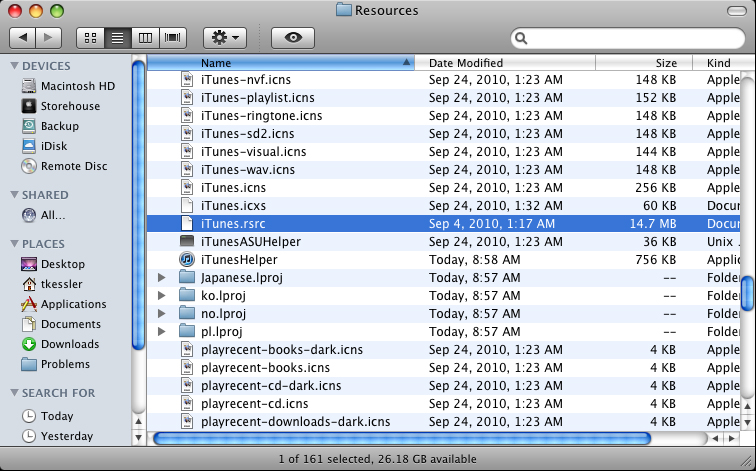
Task: Click the horizontal scroll left arrow
Action: click(x=716, y=439)
